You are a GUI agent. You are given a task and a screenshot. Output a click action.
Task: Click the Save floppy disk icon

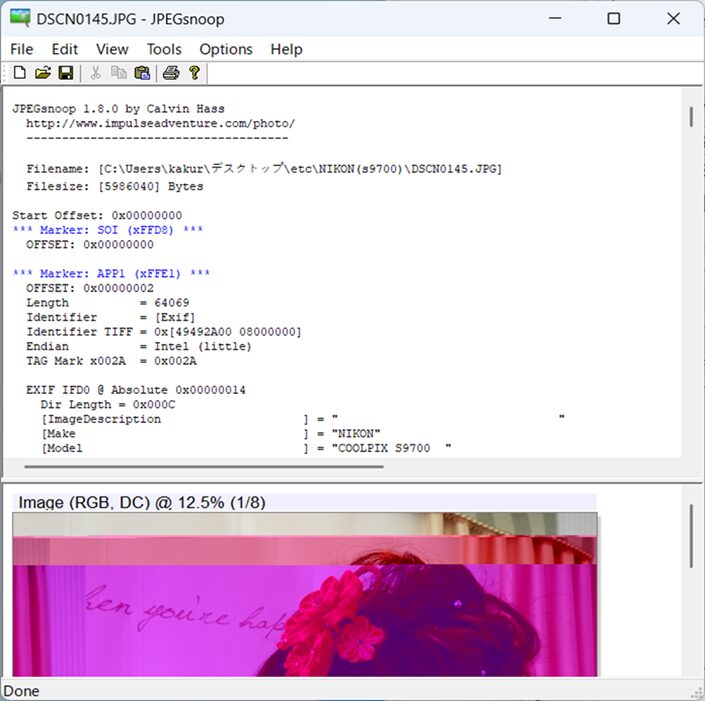pos(65,73)
